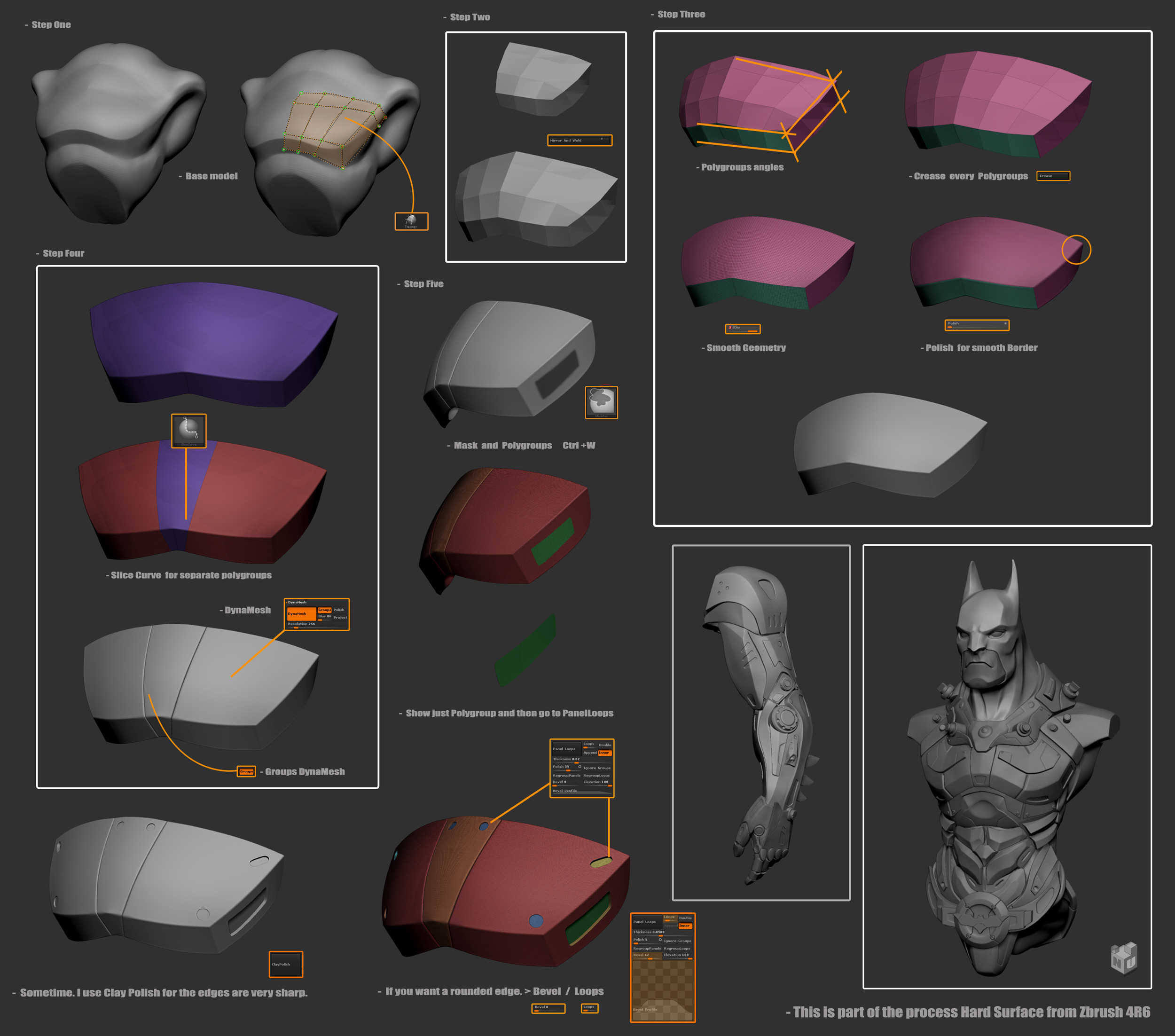Adjust the Bevel 62 slider
The height and width of the screenshot is (1036, 1175).
click(647, 957)
